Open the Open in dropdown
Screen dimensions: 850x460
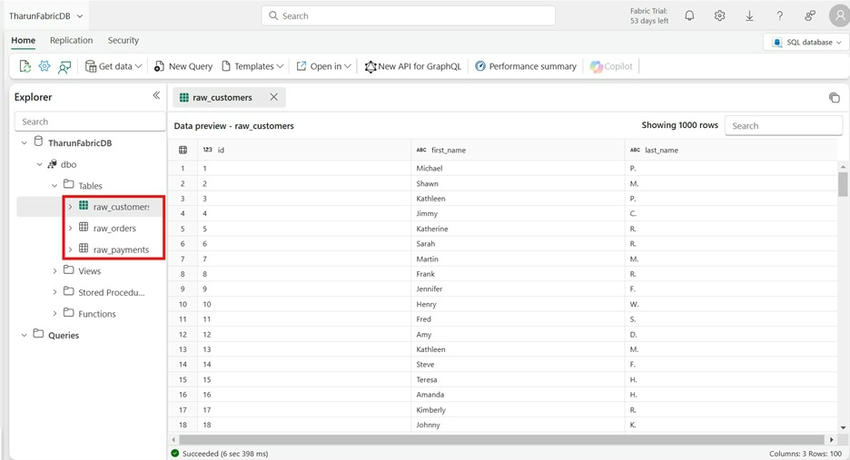point(324,66)
